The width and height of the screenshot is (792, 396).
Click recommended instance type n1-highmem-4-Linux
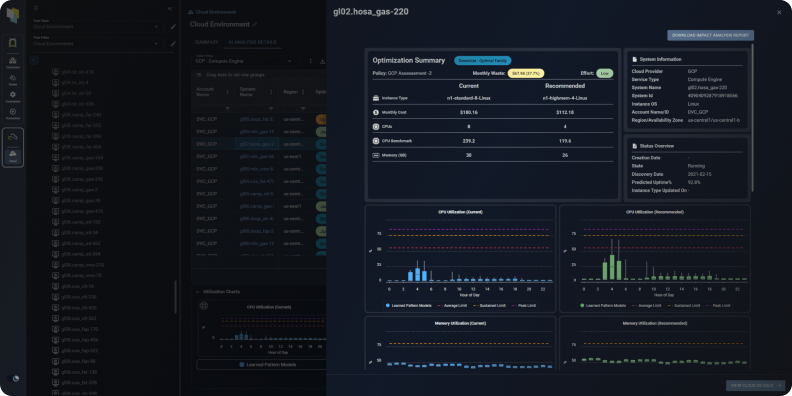(x=565, y=98)
